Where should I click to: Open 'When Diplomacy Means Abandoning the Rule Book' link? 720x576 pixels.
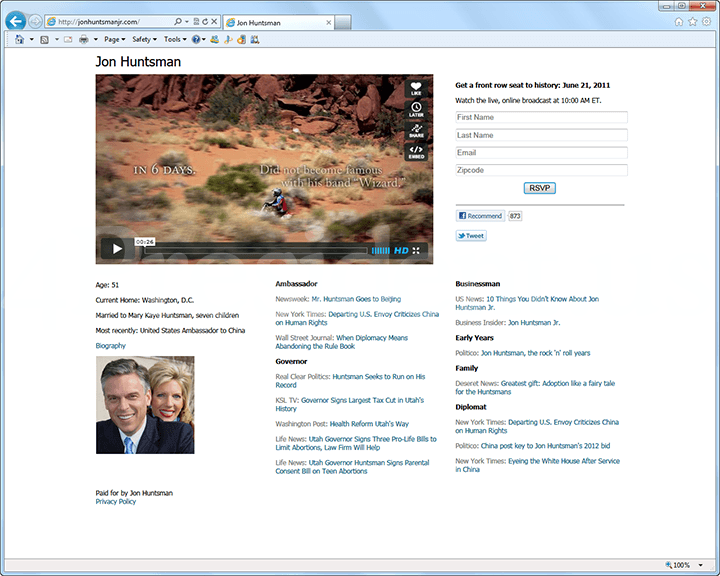[x=342, y=342]
